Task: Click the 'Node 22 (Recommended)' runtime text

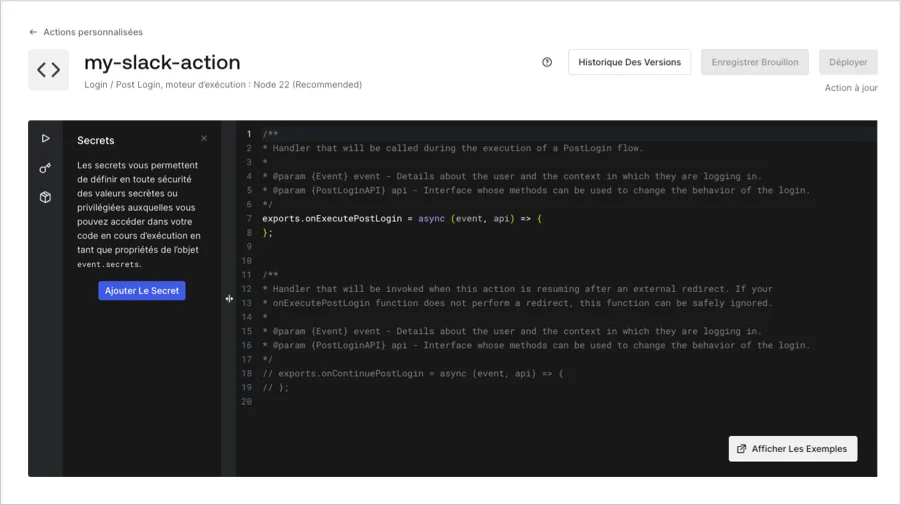Action: [307, 84]
